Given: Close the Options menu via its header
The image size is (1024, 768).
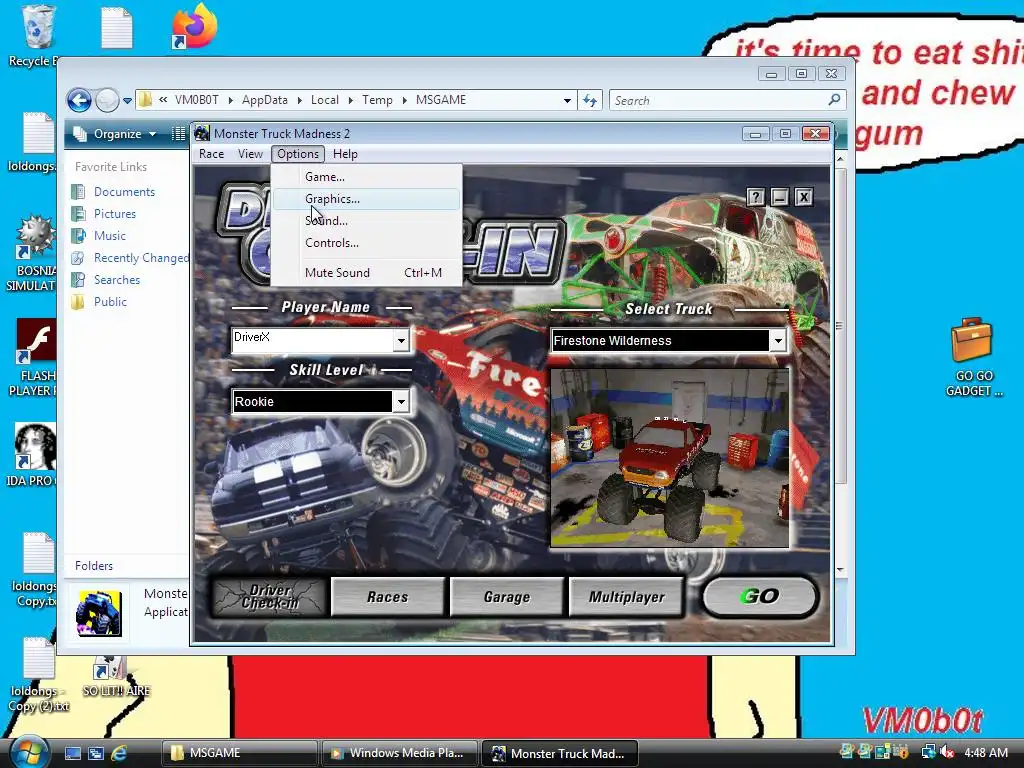Looking at the screenshot, I should click(x=298, y=154).
